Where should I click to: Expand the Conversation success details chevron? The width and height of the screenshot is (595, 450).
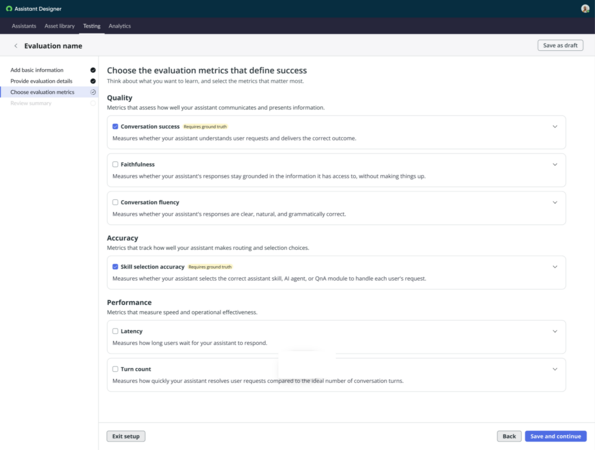(555, 126)
